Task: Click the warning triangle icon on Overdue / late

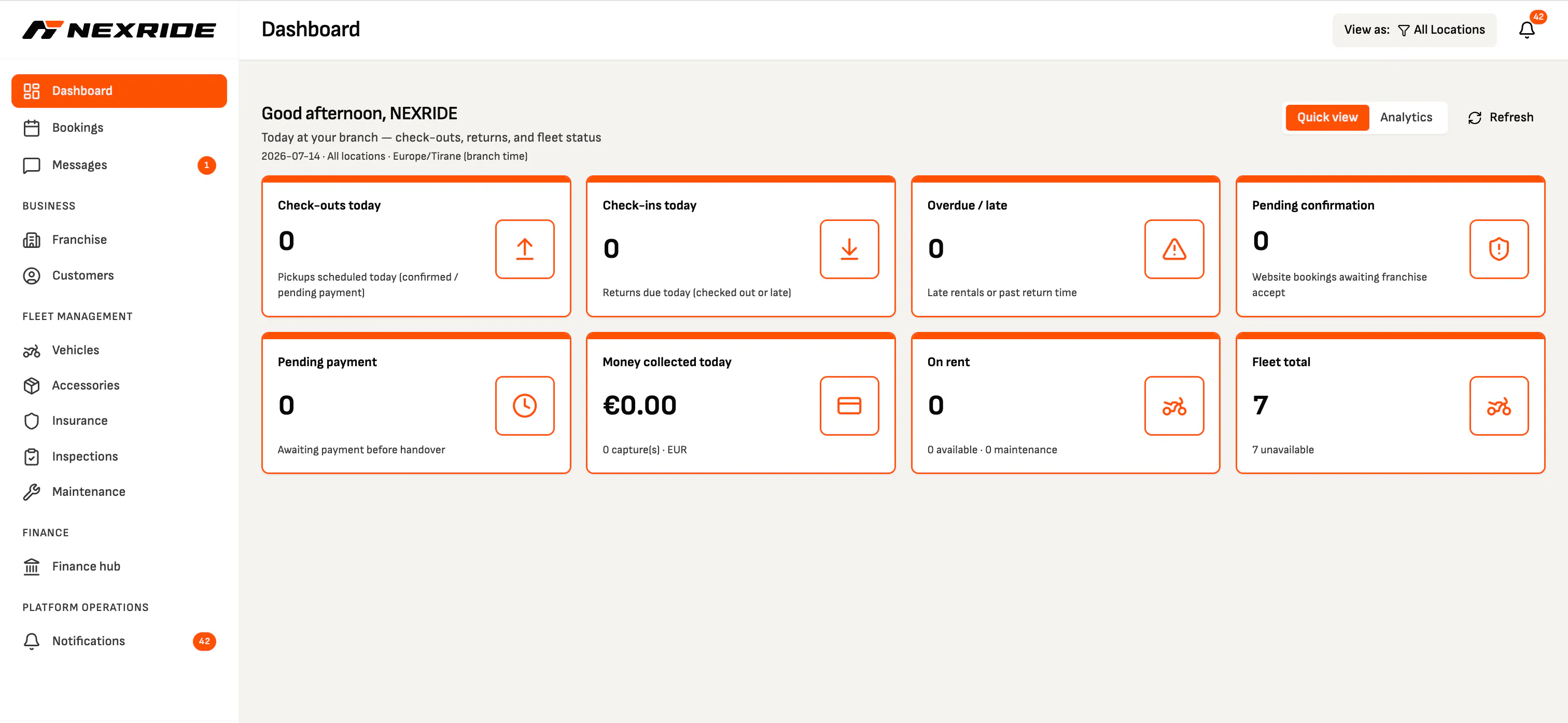Action: [1174, 249]
